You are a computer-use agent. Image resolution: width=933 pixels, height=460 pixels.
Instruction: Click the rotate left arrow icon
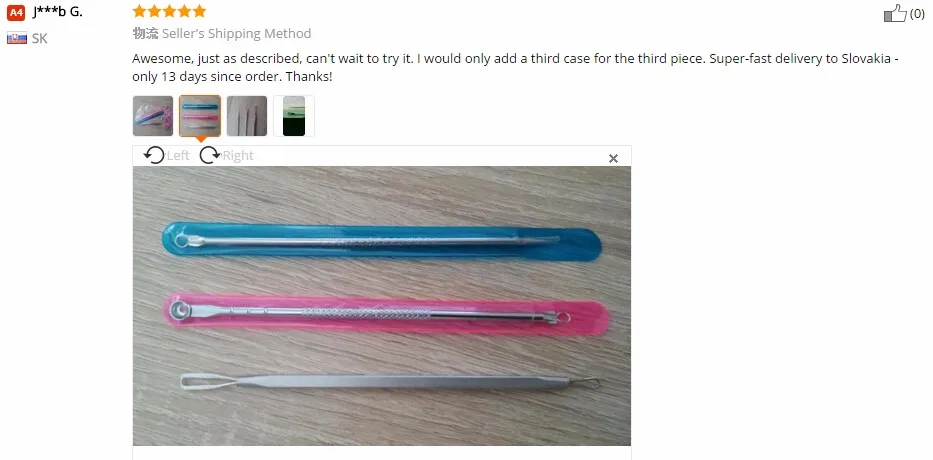pyautogui.click(x=154, y=155)
